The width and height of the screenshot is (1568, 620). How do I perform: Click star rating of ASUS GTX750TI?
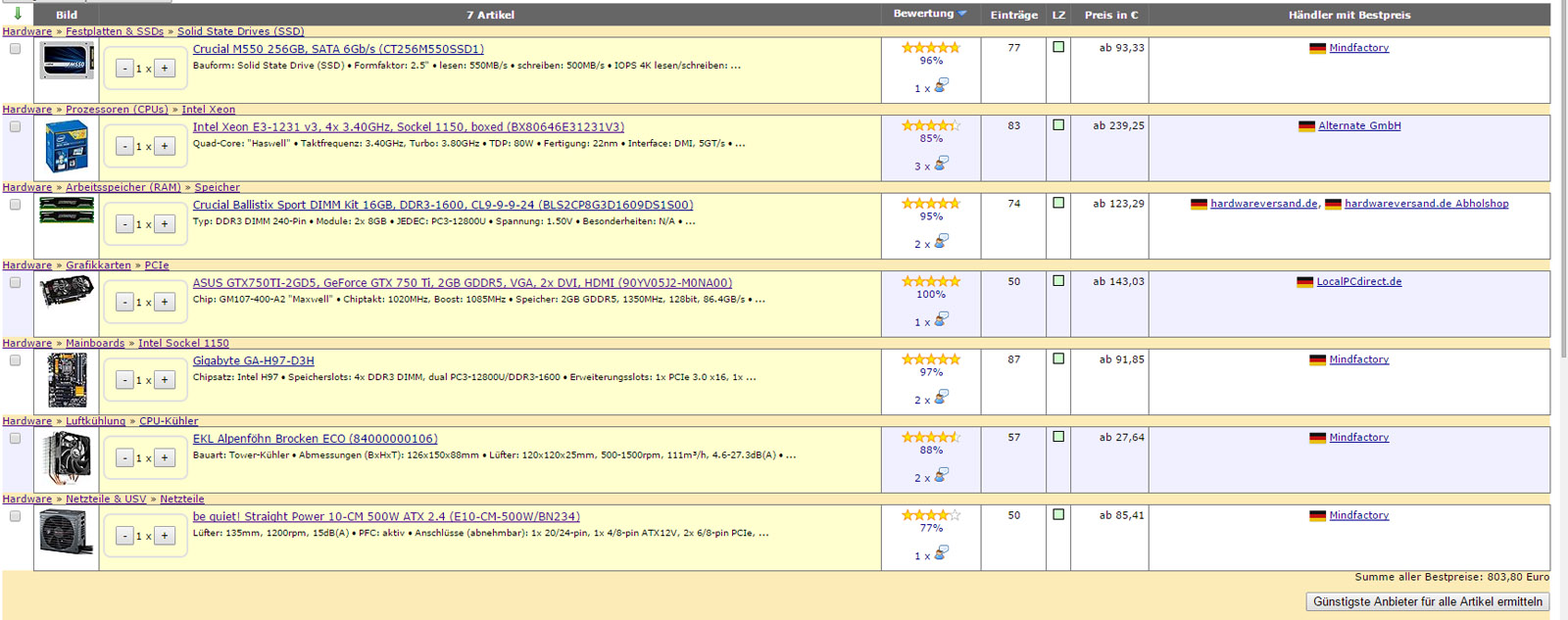point(931,281)
